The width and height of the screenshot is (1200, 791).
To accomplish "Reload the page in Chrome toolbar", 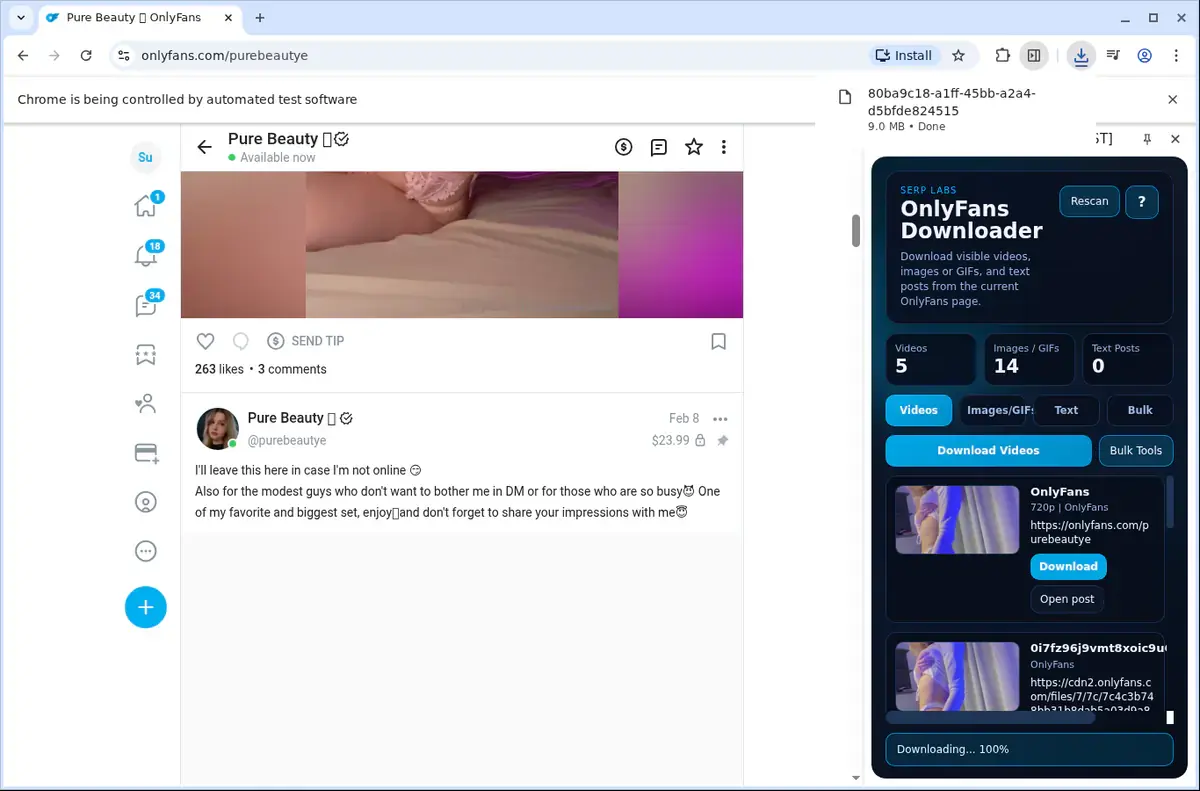I will click(x=86, y=56).
